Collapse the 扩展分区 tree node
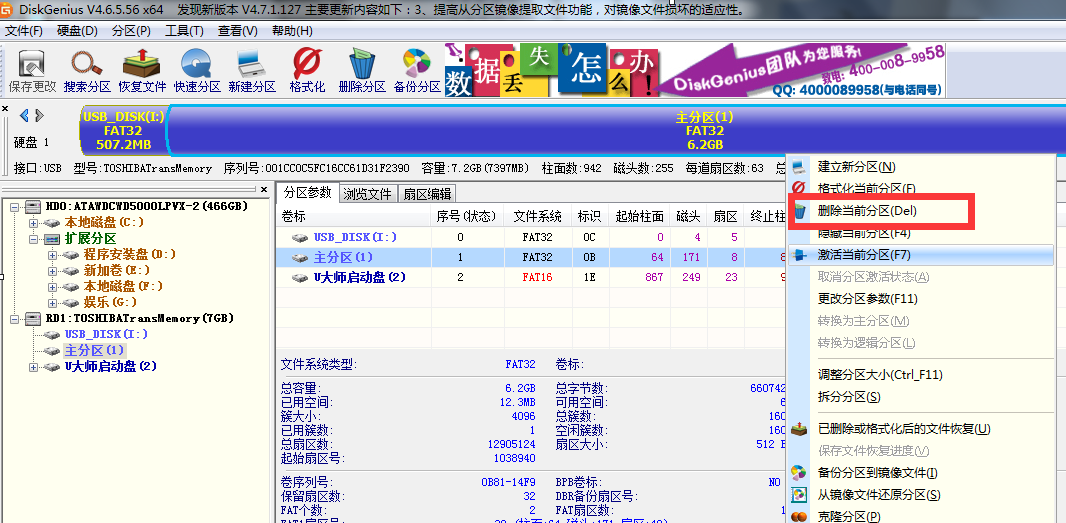 tap(33, 239)
